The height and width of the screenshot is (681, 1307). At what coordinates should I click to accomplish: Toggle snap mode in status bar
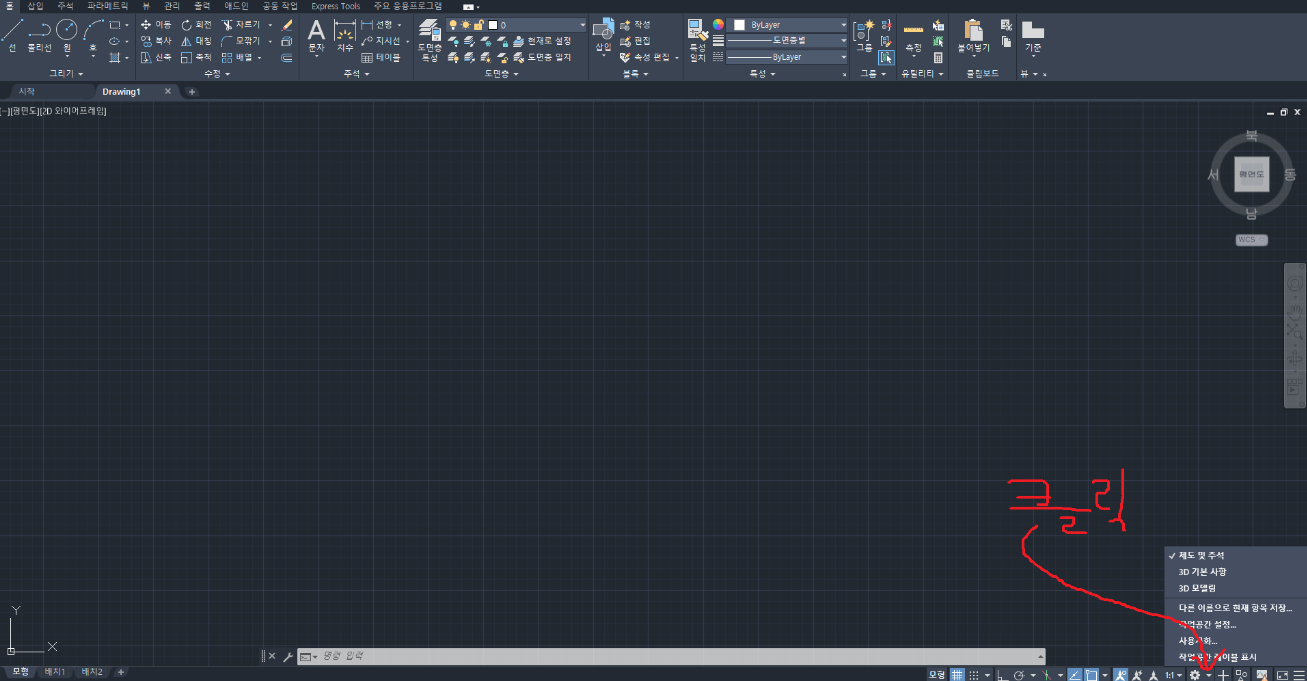point(974,674)
